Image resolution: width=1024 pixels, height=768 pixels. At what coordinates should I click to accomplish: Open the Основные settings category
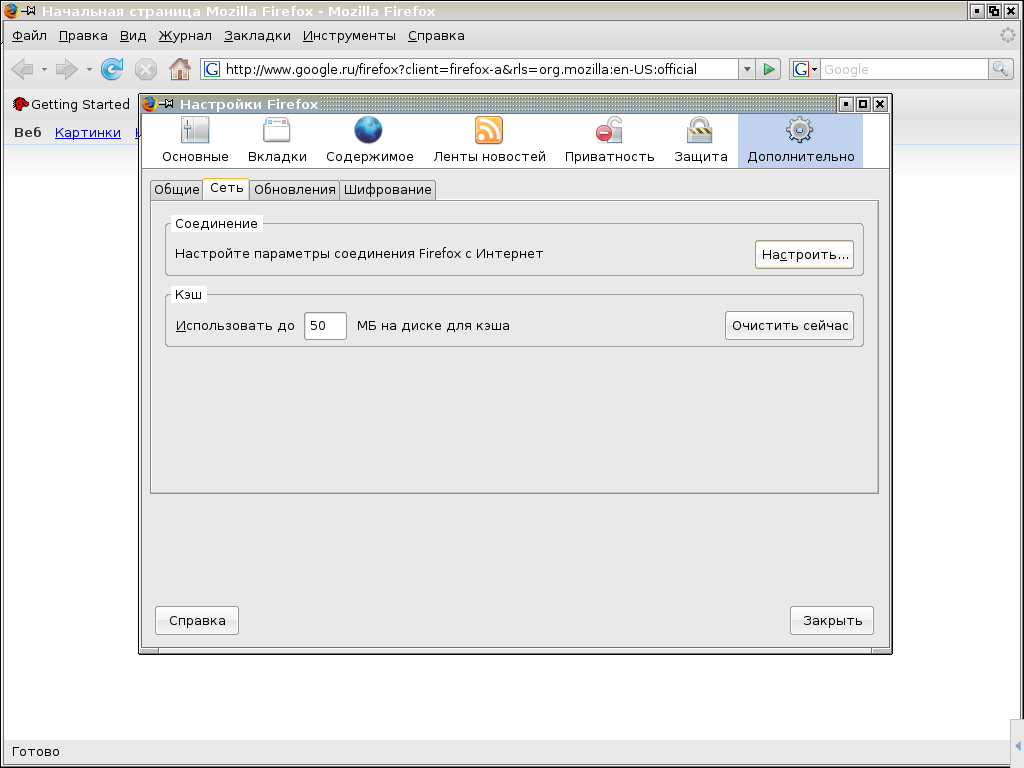pos(195,140)
